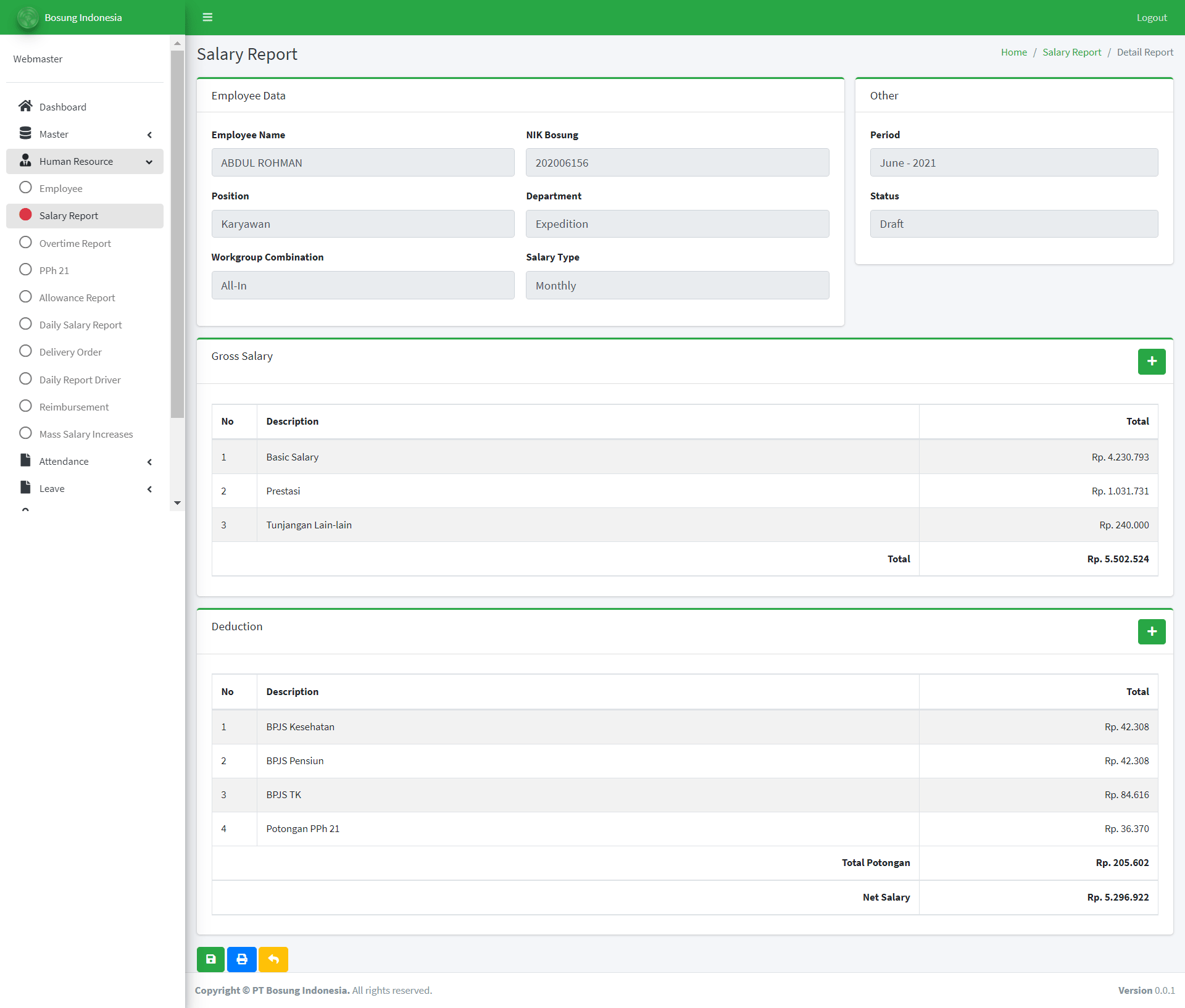The width and height of the screenshot is (1185, 1008).
Task: Click the Logout link
Action: click(1152, 17)
